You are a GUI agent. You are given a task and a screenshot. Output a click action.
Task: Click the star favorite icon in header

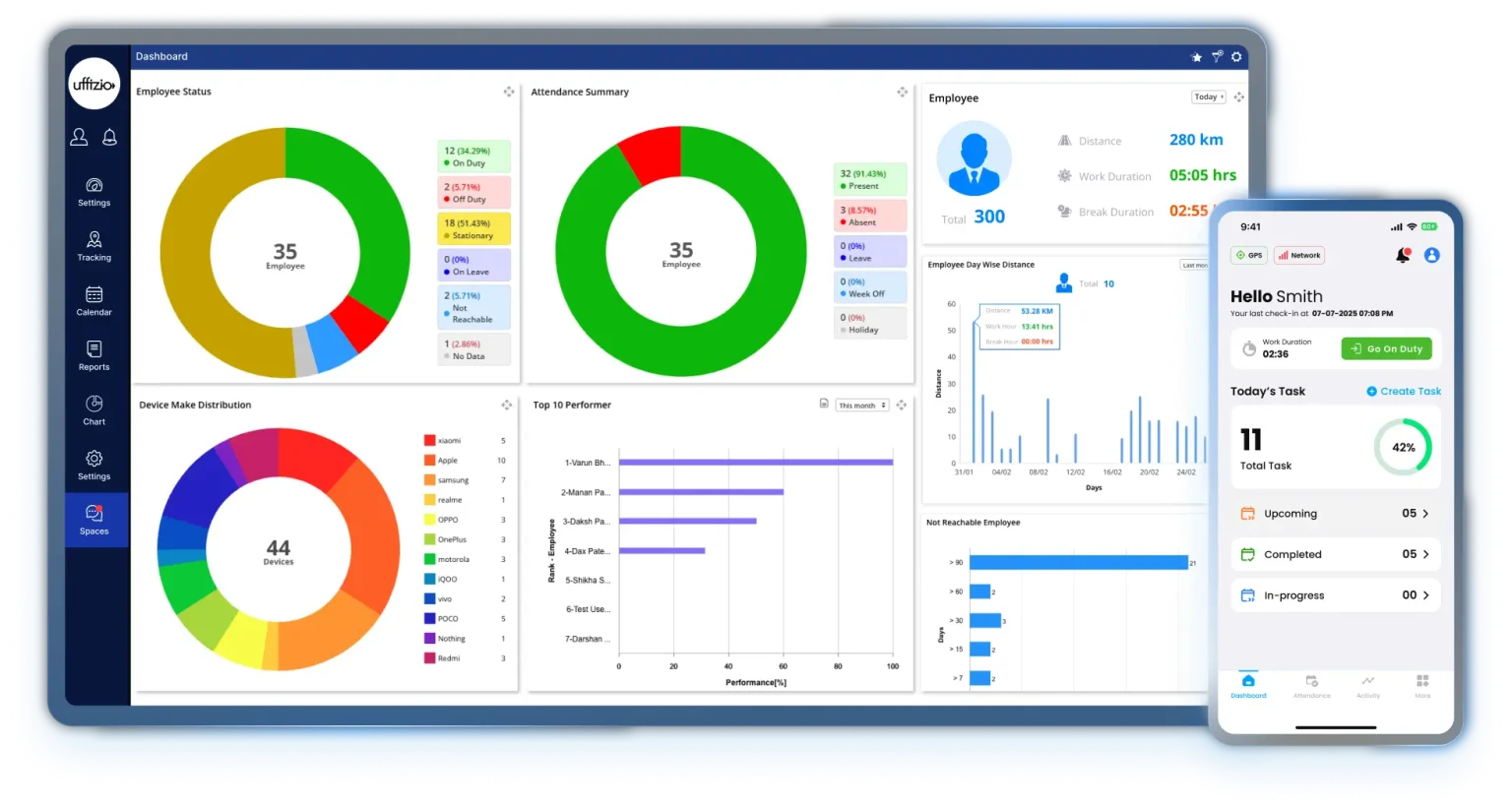point(1197,57)
